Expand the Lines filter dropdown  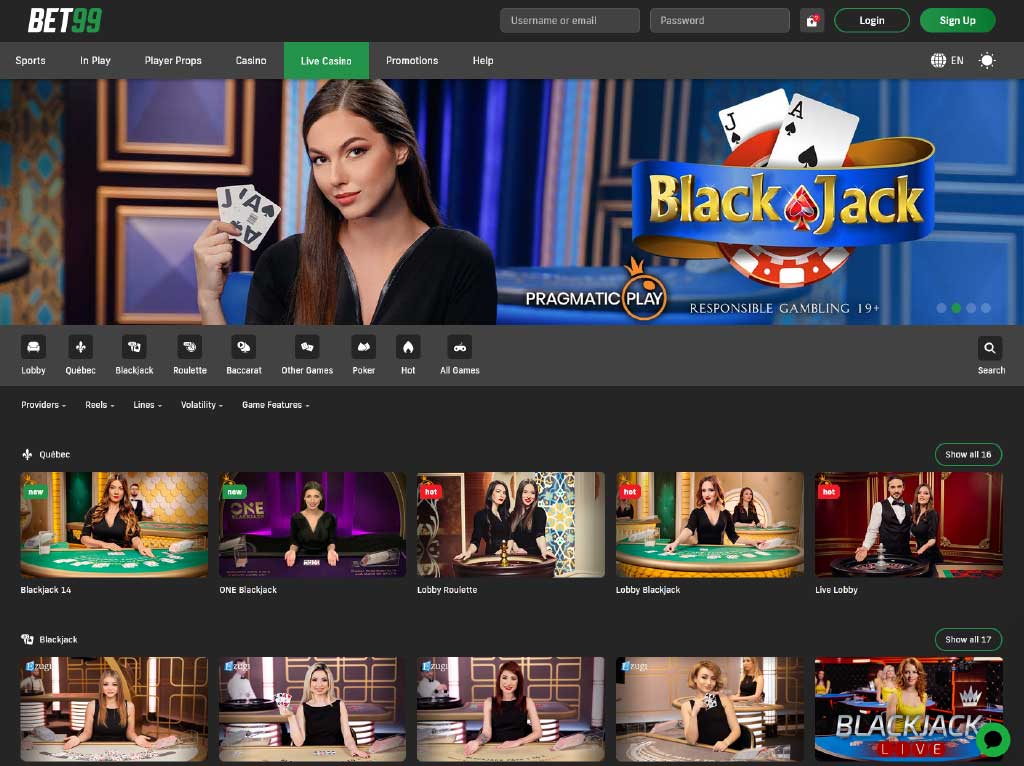point(148,405)
